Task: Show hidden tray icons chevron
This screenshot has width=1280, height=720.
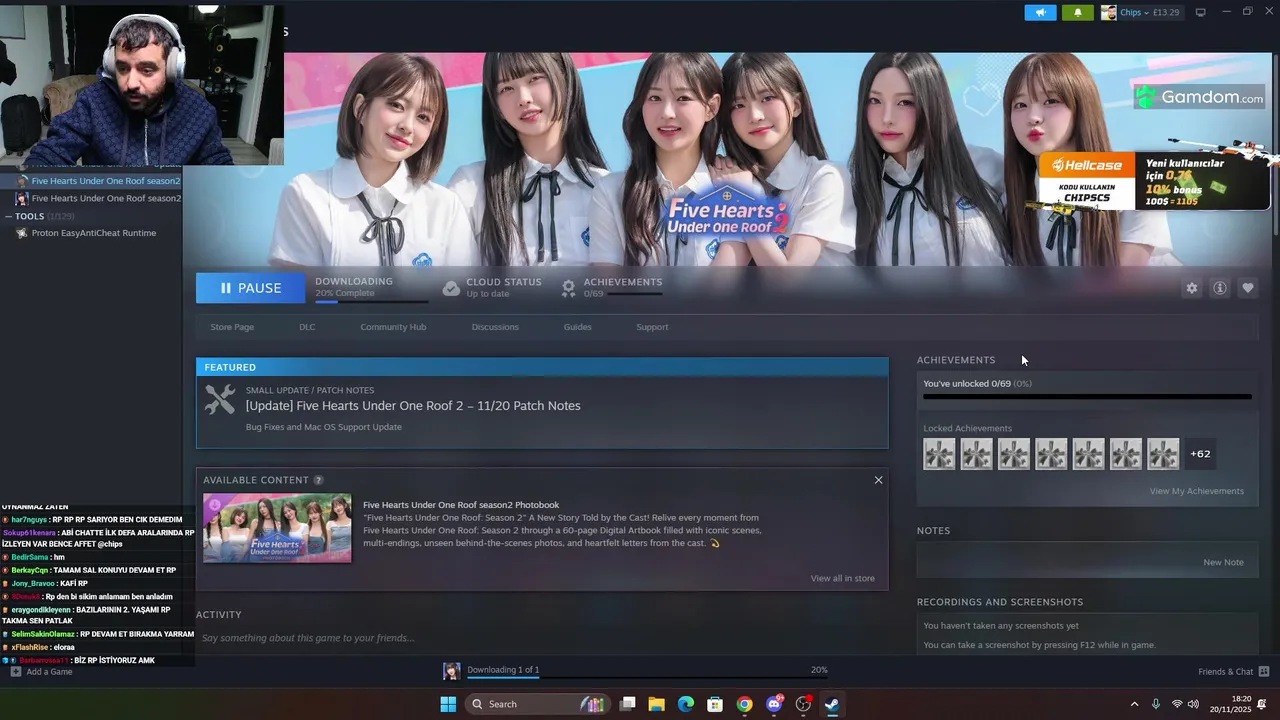Action: (x=1134, y=704)
